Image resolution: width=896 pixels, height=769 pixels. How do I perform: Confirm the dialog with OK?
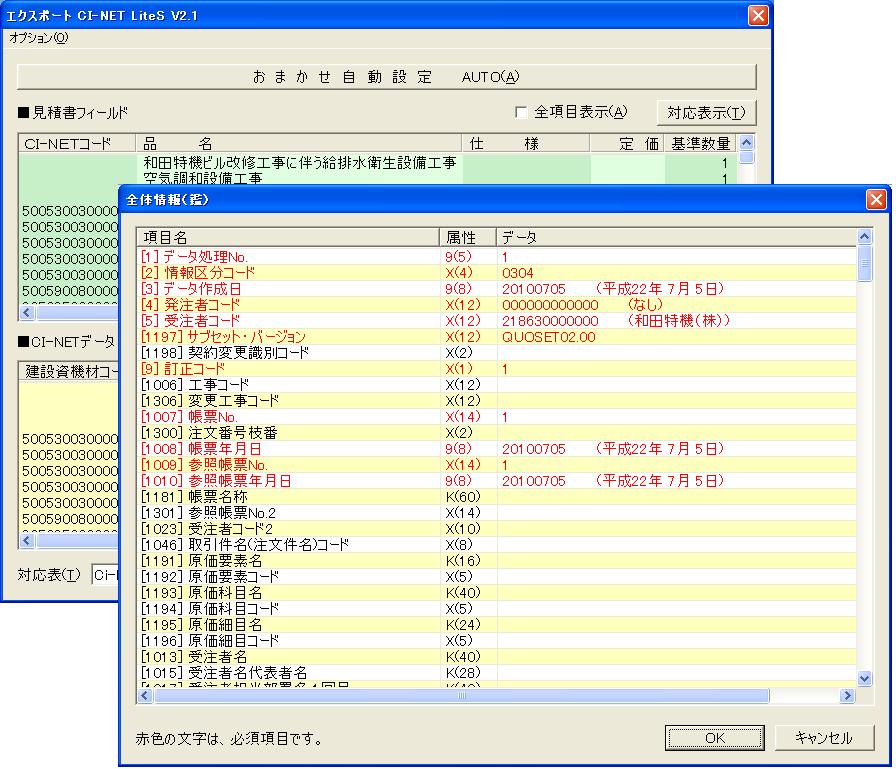pyautogui.click(x=714, y=738)
